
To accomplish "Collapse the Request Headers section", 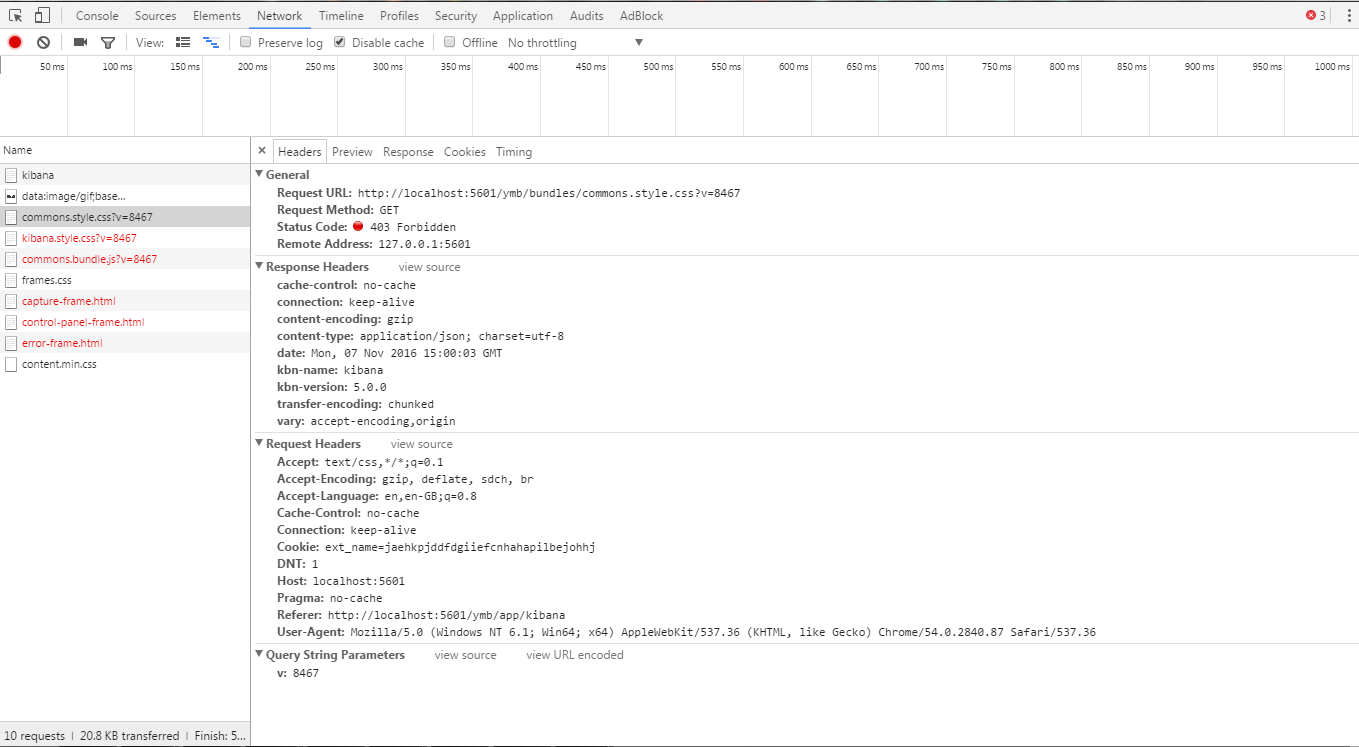I will point(260,444).
